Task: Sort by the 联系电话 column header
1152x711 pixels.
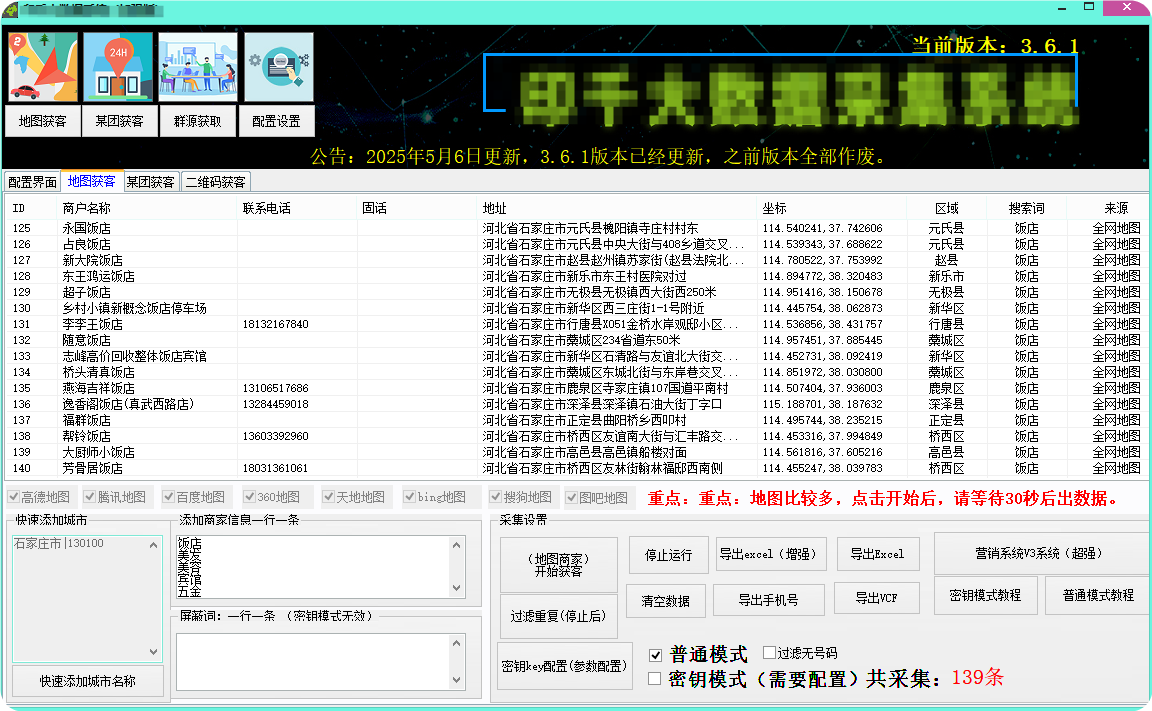Action: click(x=297, y=209)
